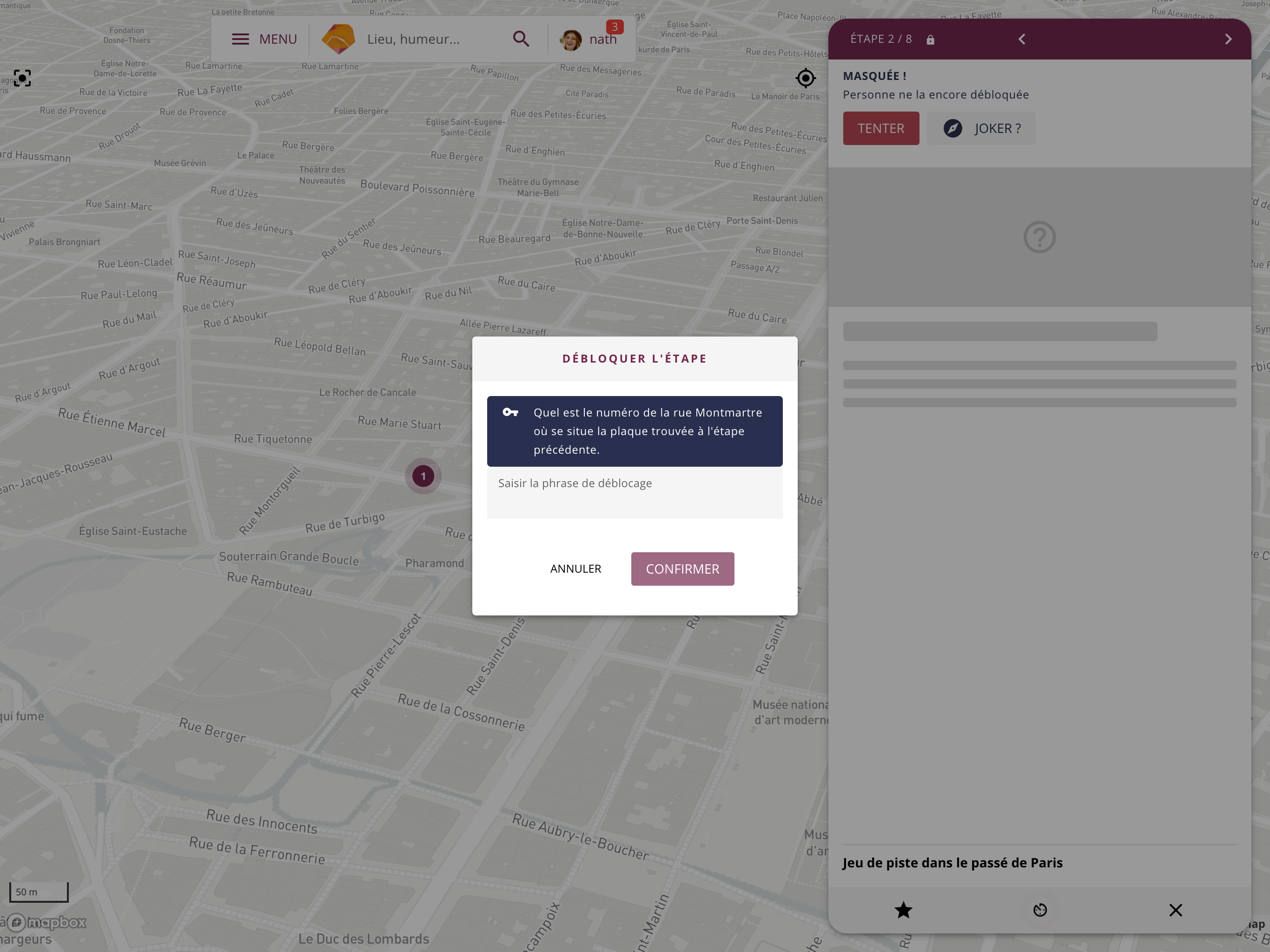Click 'Personne ne la encore débloquée' text

(935, 95)
